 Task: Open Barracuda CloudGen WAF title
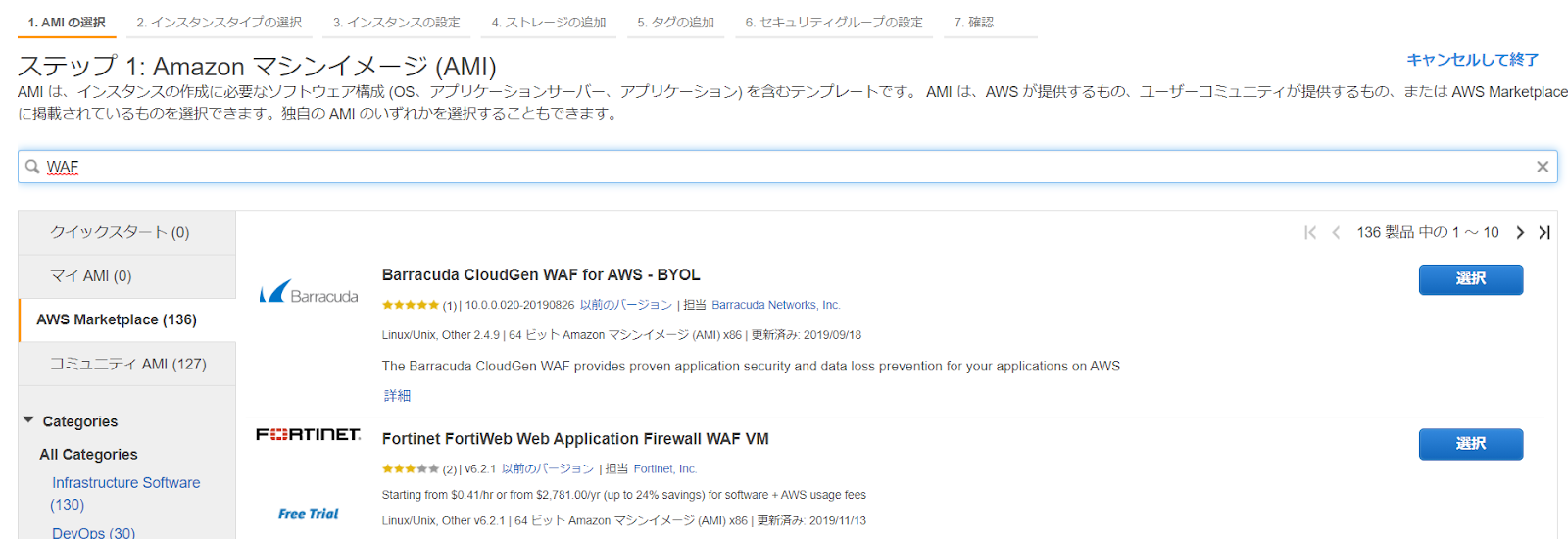click(x=541, y=274)
